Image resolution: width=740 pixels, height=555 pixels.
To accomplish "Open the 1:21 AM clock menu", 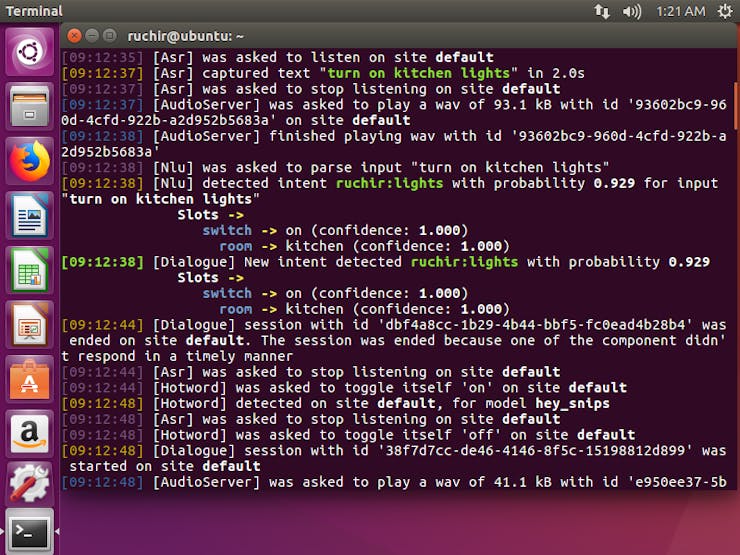I will pos(681,11).
